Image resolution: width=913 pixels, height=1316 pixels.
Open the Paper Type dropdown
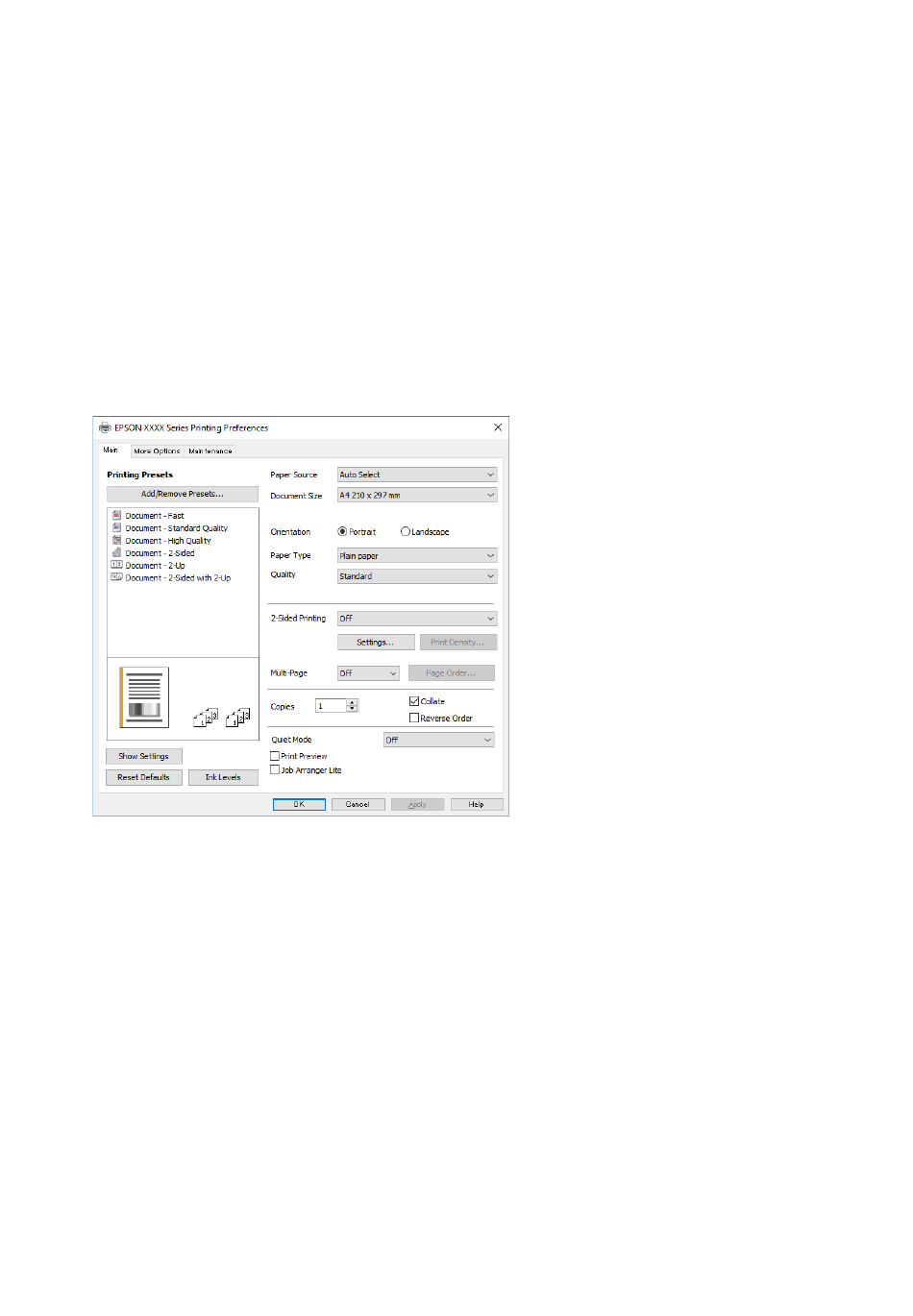[x=417, y=555]
